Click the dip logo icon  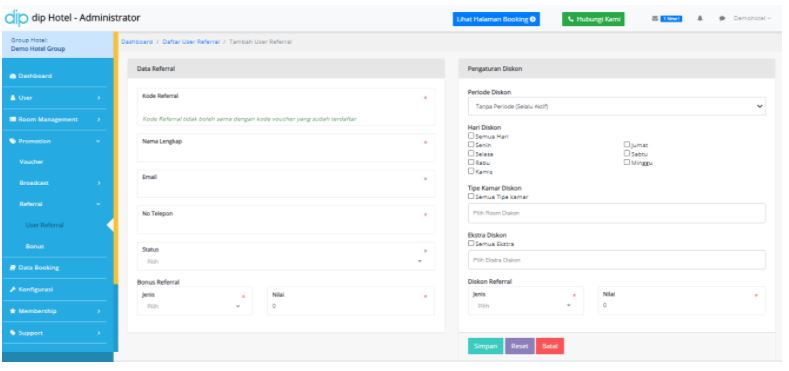point(16,18)
